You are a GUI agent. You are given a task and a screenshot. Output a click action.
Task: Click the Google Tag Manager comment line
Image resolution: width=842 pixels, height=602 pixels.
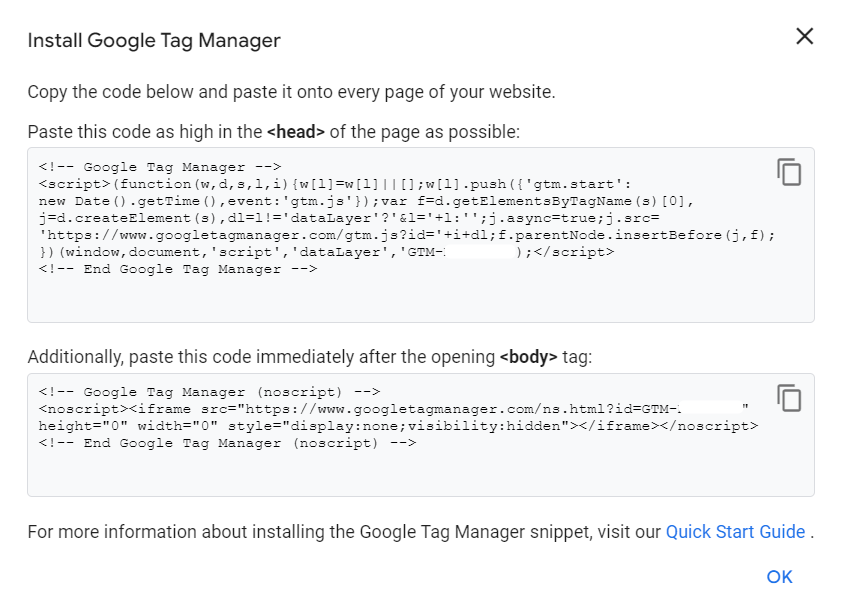[158, 166]
